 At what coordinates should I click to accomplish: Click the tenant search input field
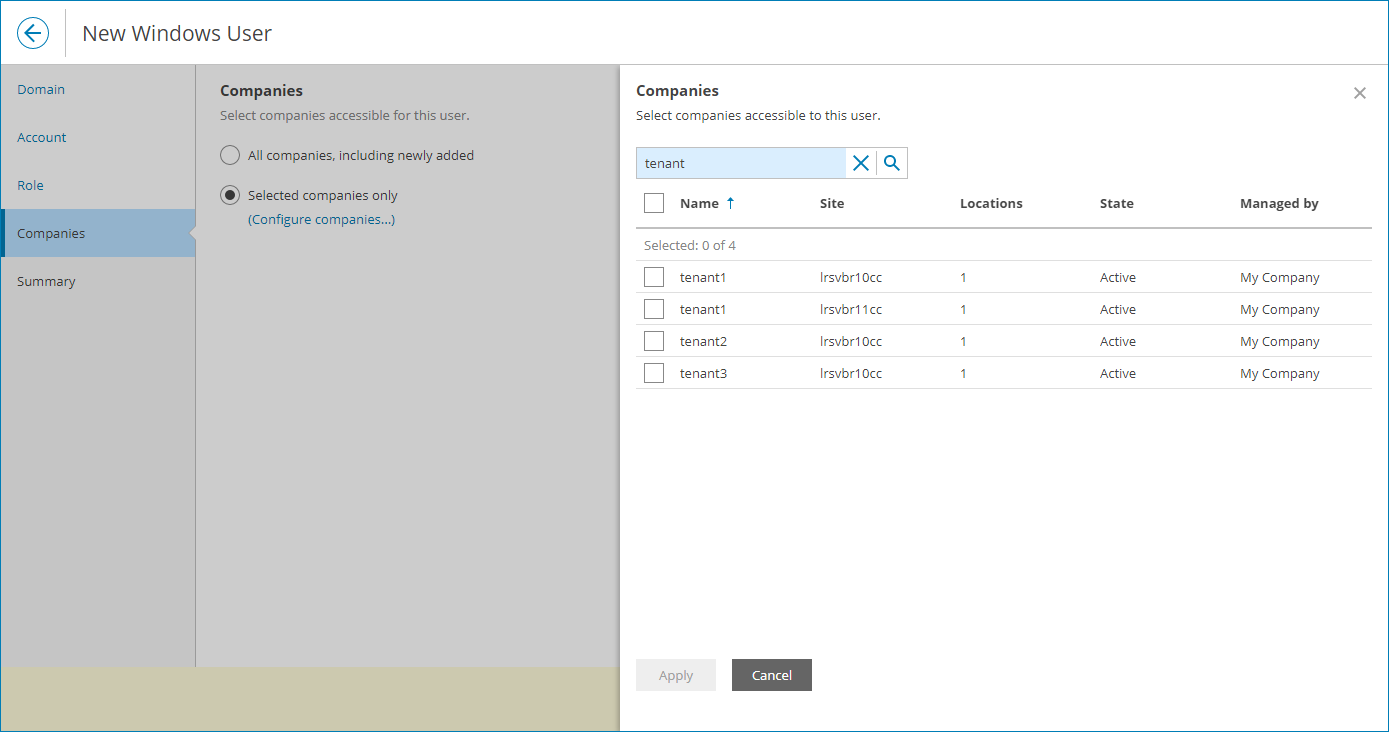pos(741,163)
